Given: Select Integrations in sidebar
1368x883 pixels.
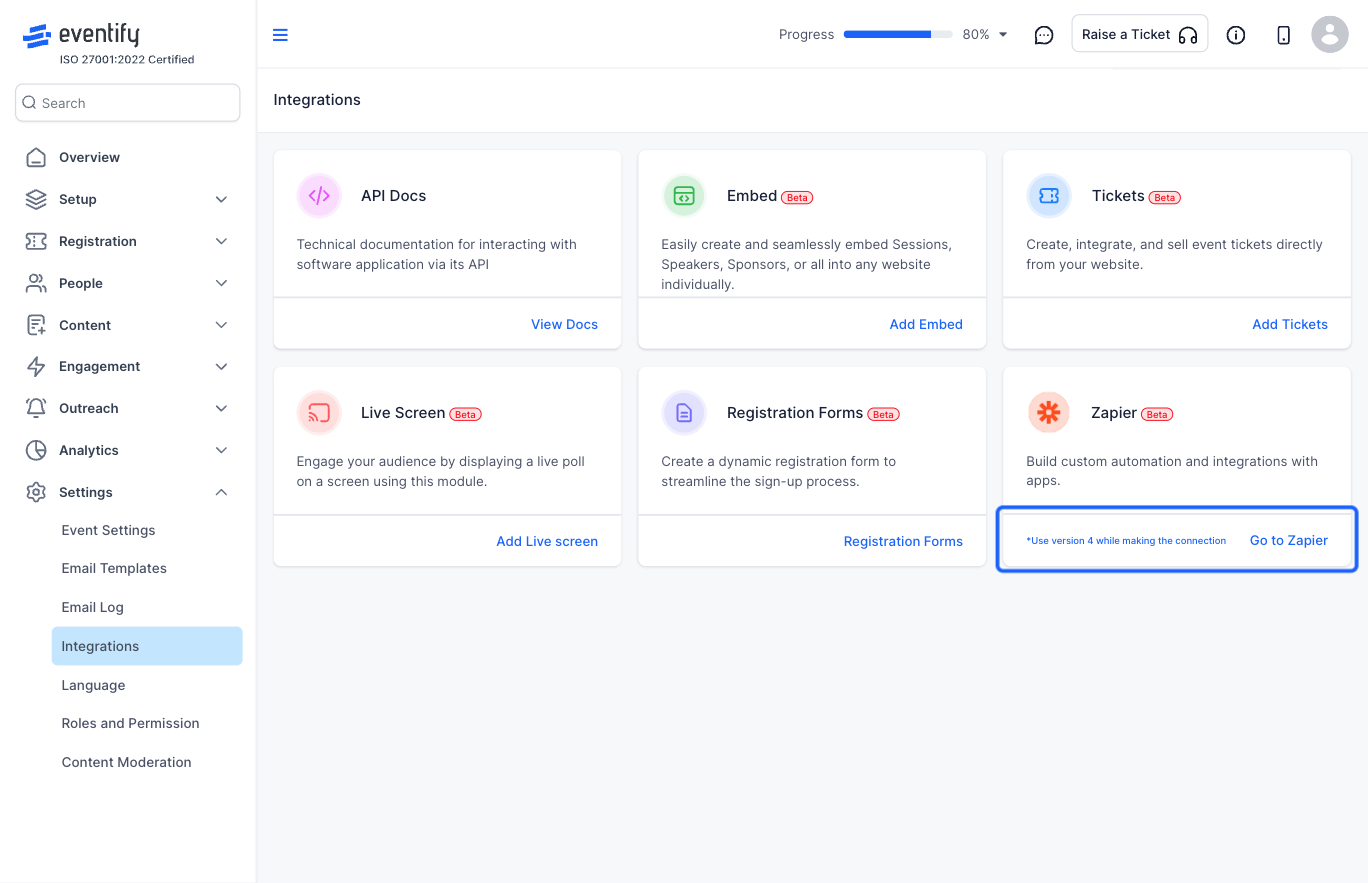Looking at the screenshot, I should coord(147,646).
